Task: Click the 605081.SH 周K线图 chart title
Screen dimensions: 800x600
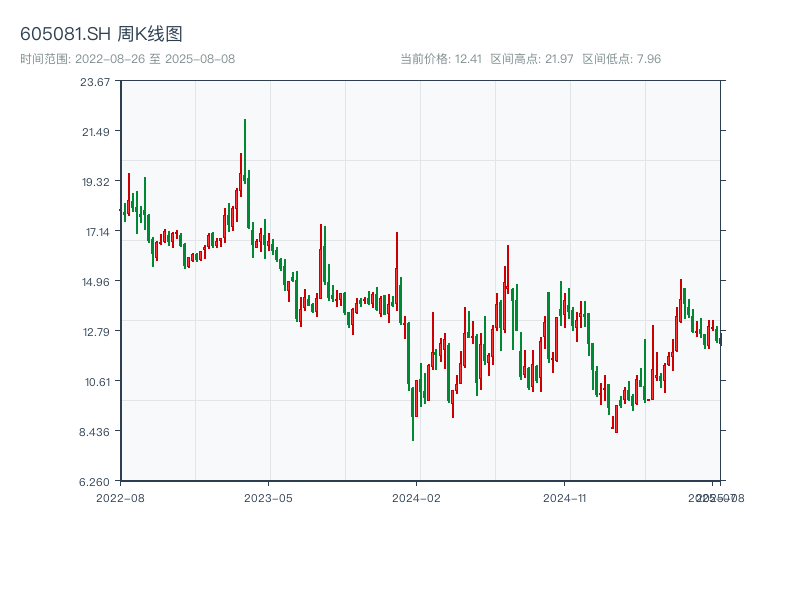Action: [101, 35]
